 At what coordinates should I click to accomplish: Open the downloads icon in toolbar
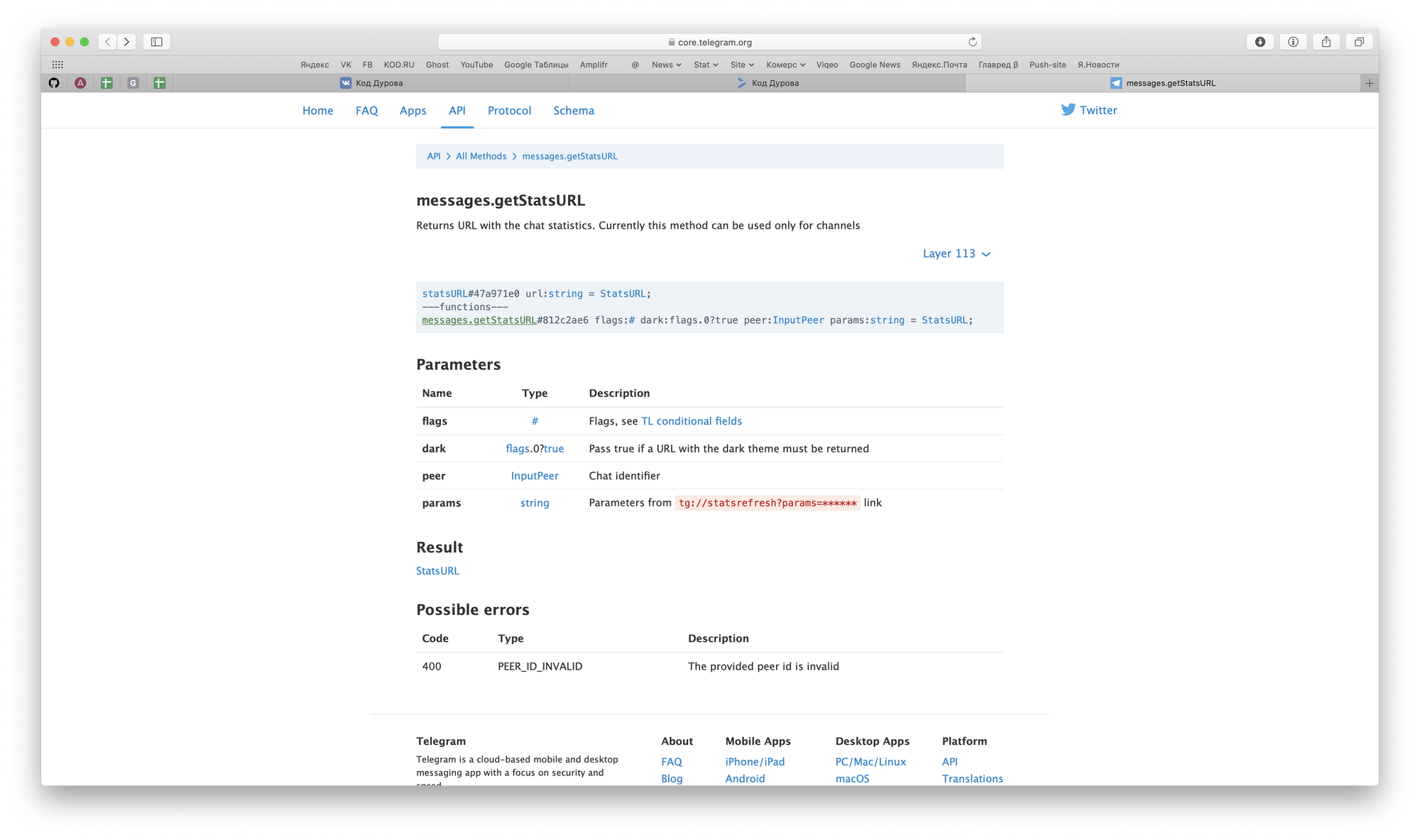[x=1260, y=42]
